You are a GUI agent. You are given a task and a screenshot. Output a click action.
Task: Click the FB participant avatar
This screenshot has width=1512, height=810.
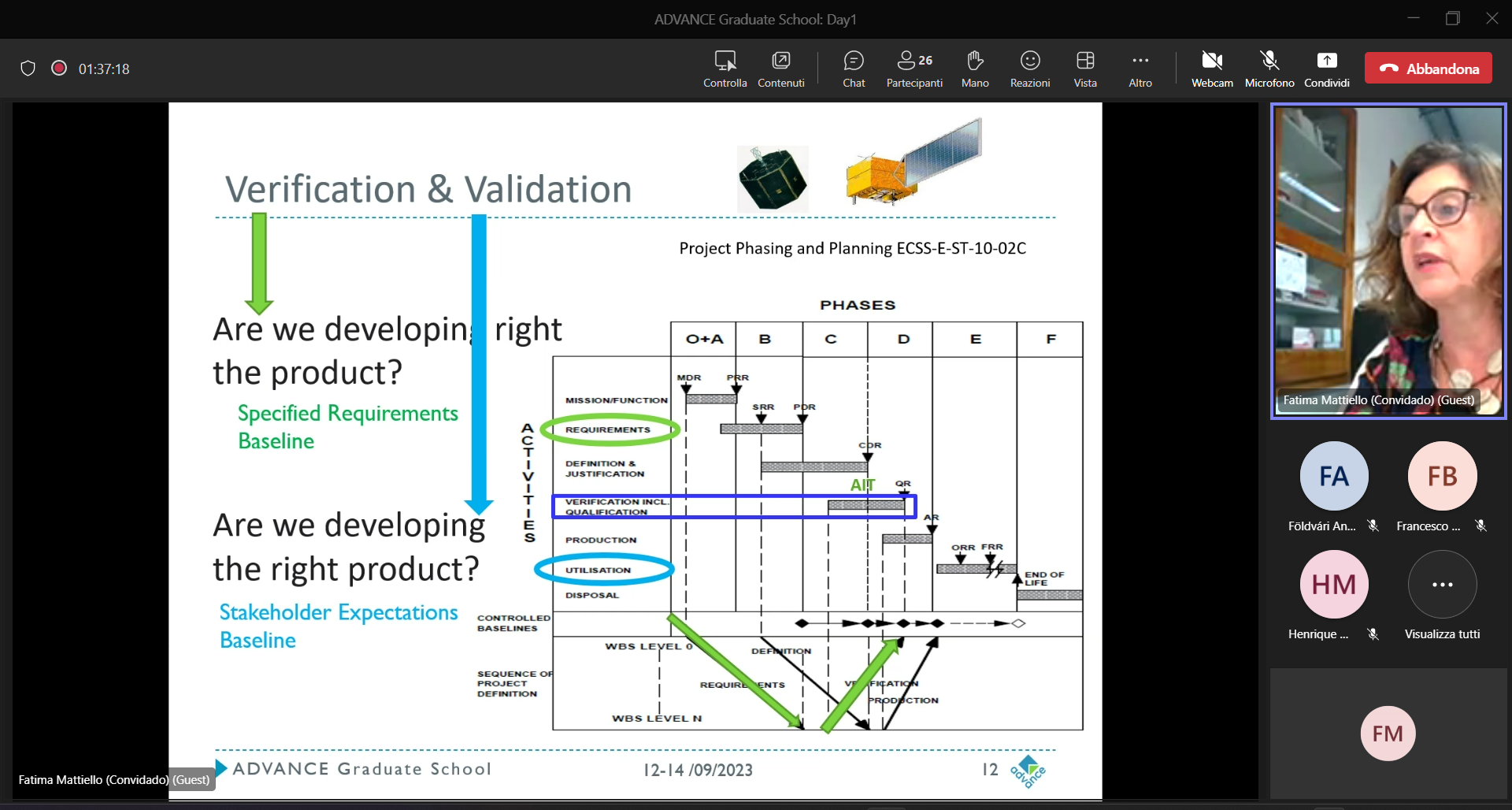pyautogui.click(x=1443, y=476)
